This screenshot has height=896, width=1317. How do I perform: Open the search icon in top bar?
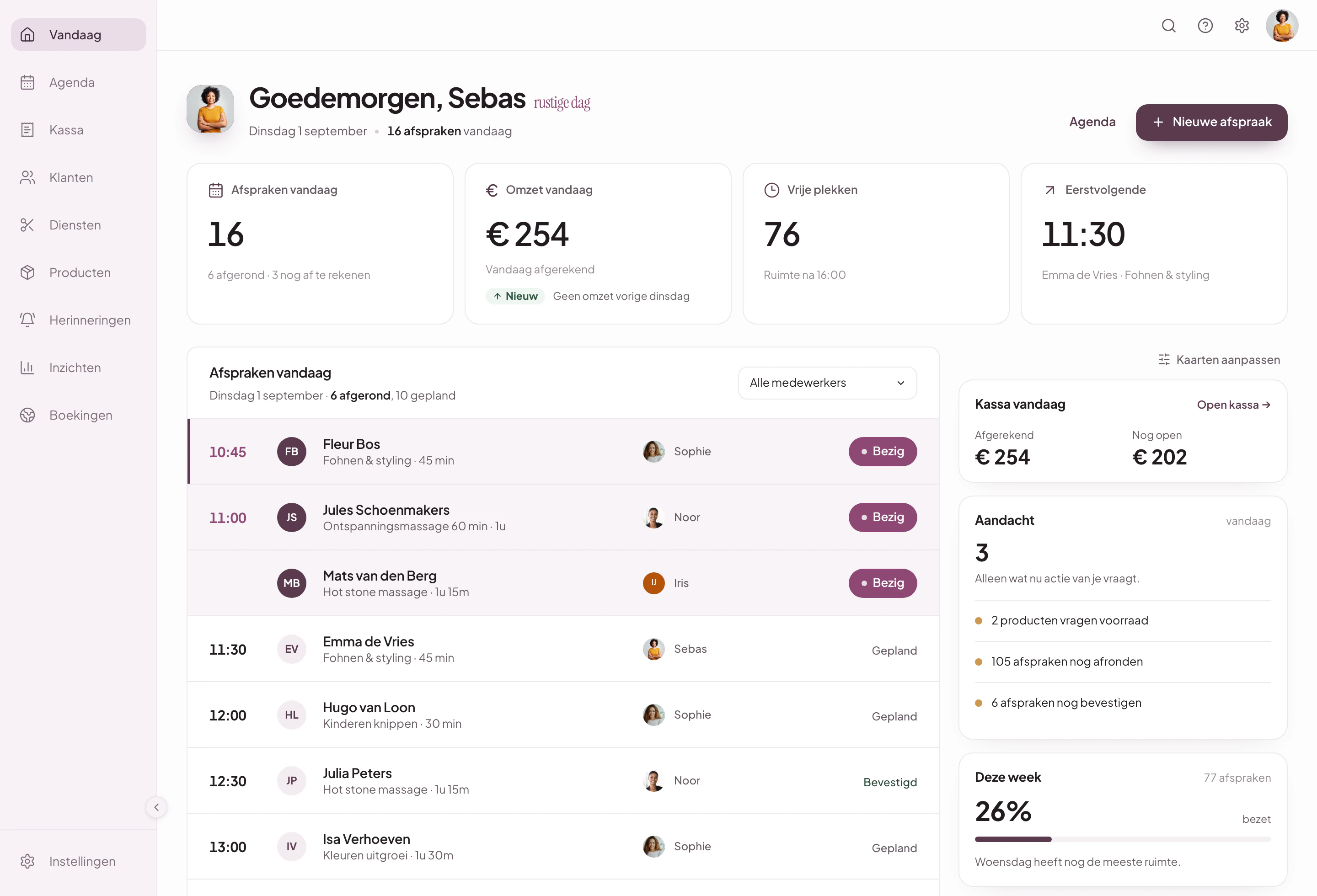coord(1168,26)
